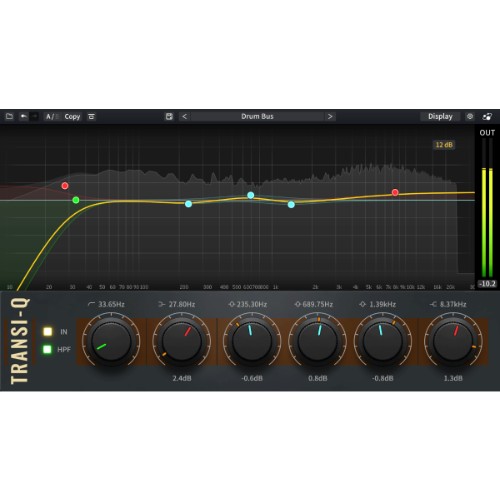The image size is (500, 500).
Task: Toggle the HPF enable switch
Action: (47, 349)
